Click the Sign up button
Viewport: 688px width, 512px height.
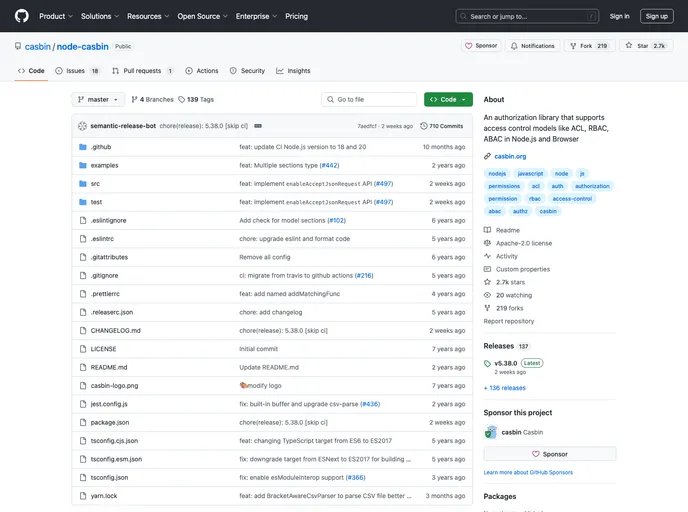pos(656,16)
